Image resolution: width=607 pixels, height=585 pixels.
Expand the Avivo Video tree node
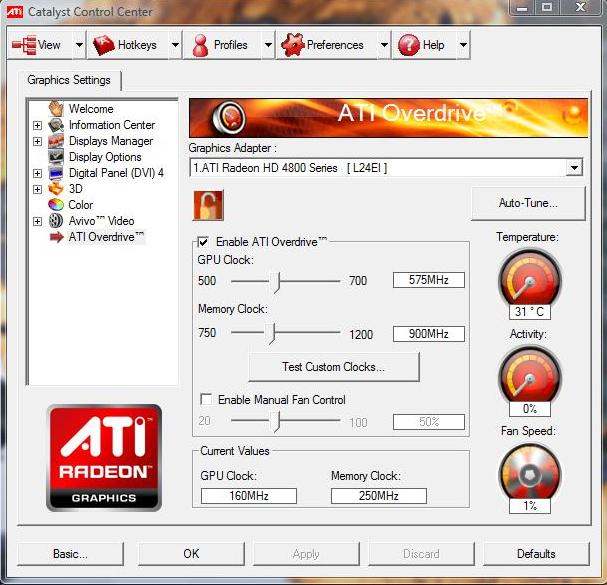point(37,221)
